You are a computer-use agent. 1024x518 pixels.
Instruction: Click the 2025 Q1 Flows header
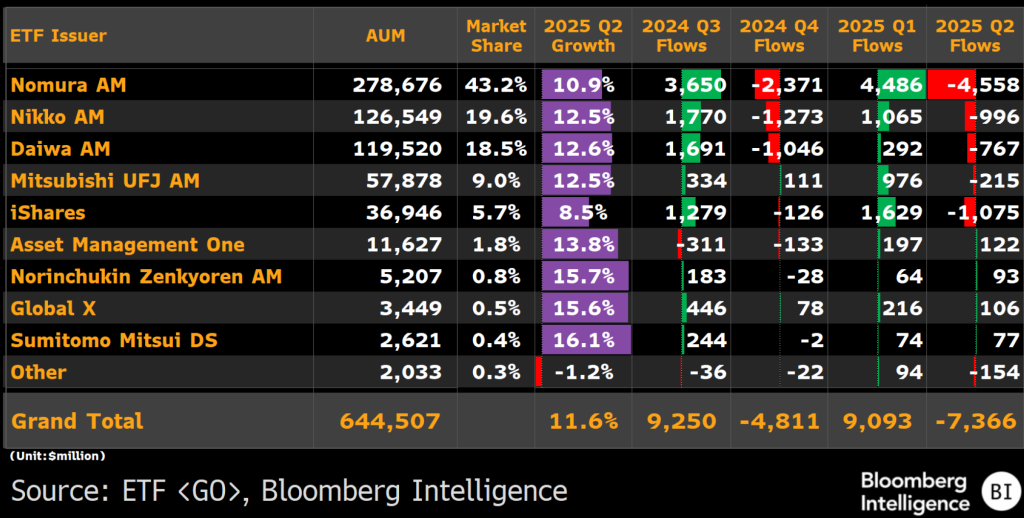point(877,36)
